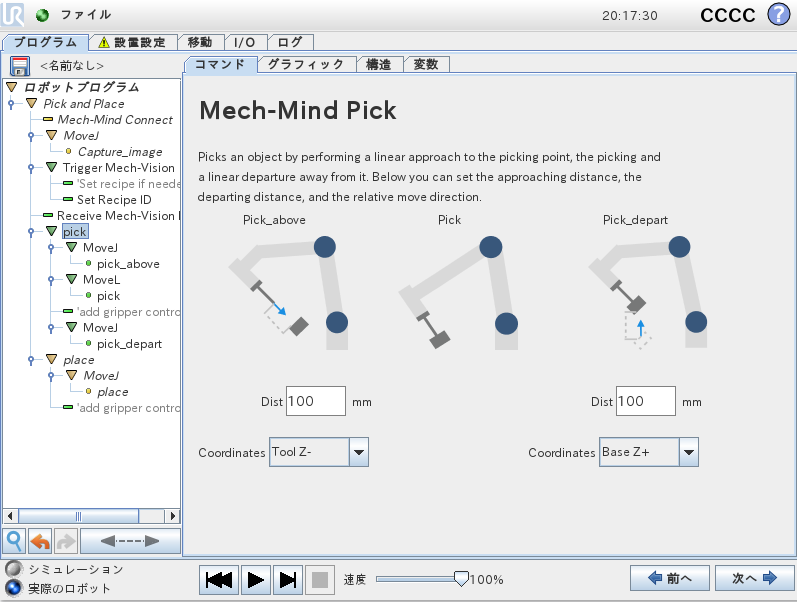
Task: Click the UR logo icon
Action: point(12,14)
